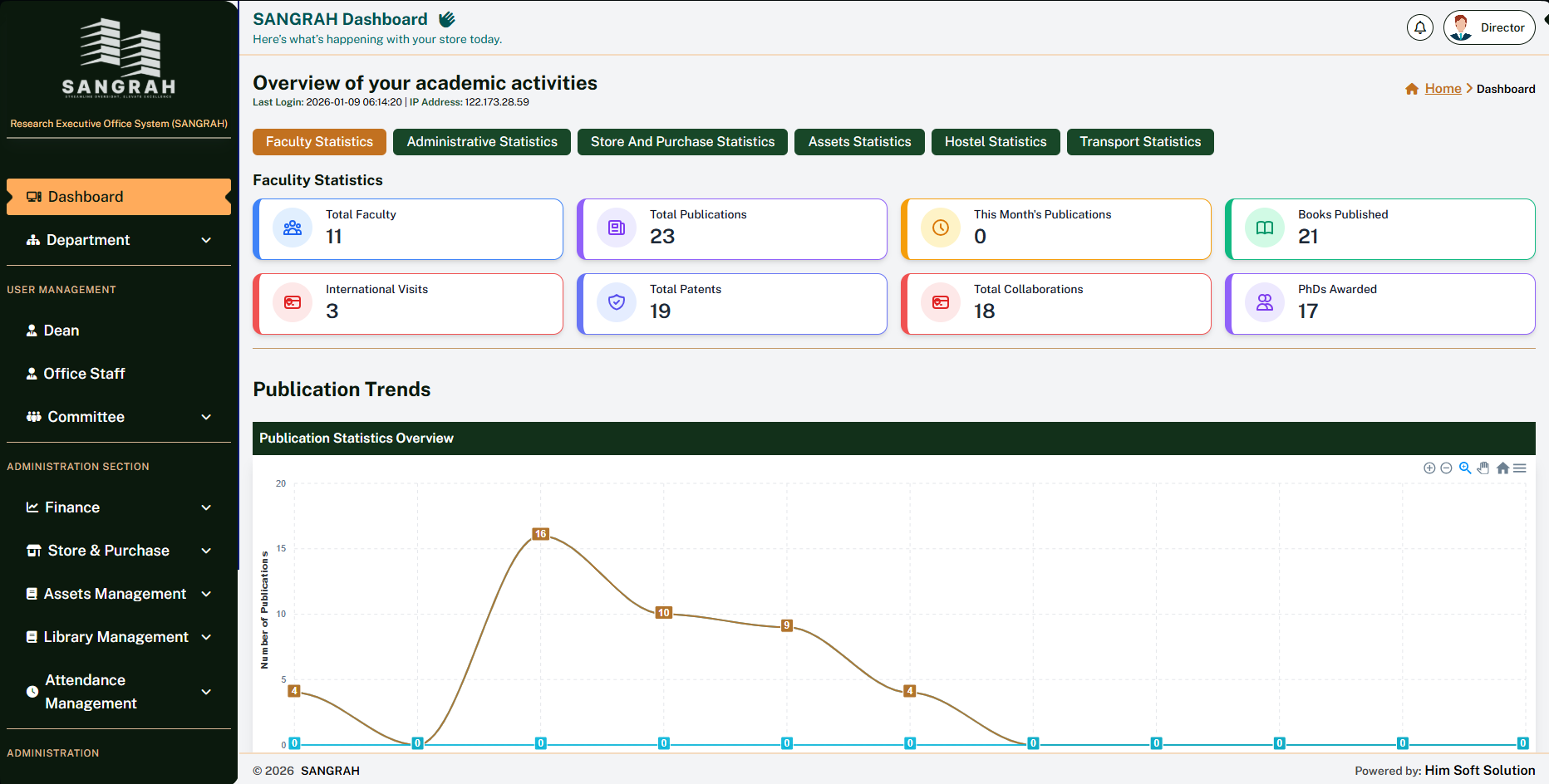The image size is (1549, 784).
Task: Click the notification bell icon
Action: [1419, 27]
